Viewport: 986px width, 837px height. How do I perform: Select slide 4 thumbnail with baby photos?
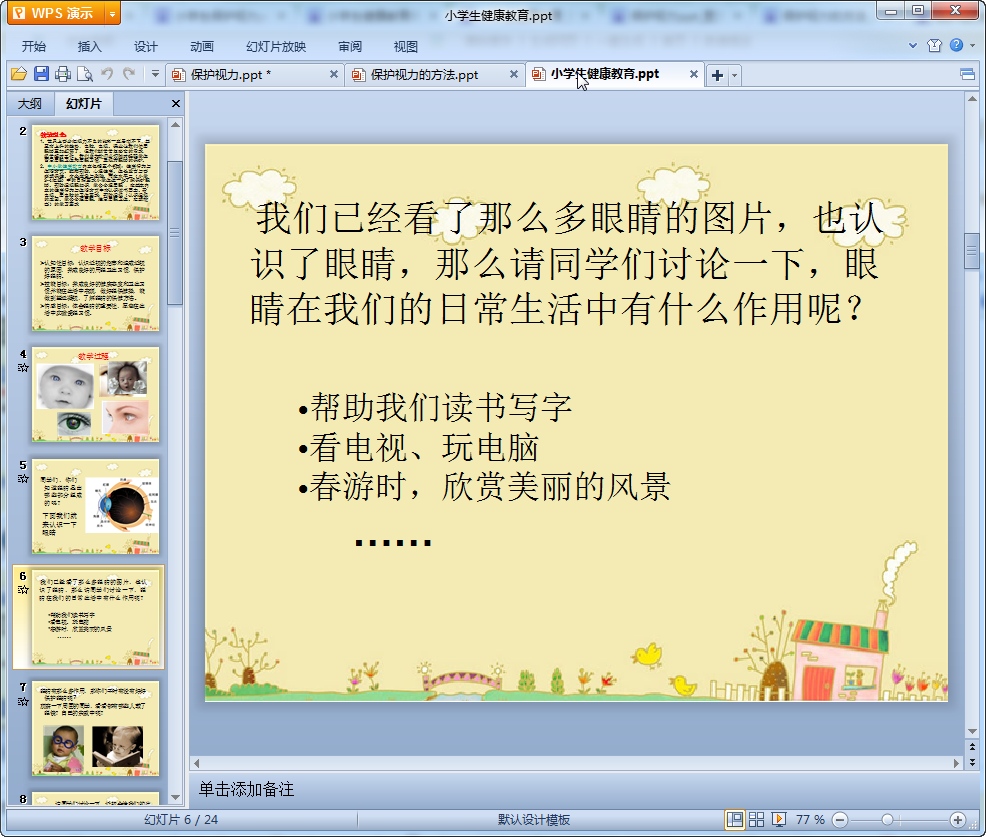pyautogui.click(x=96, y=394)
